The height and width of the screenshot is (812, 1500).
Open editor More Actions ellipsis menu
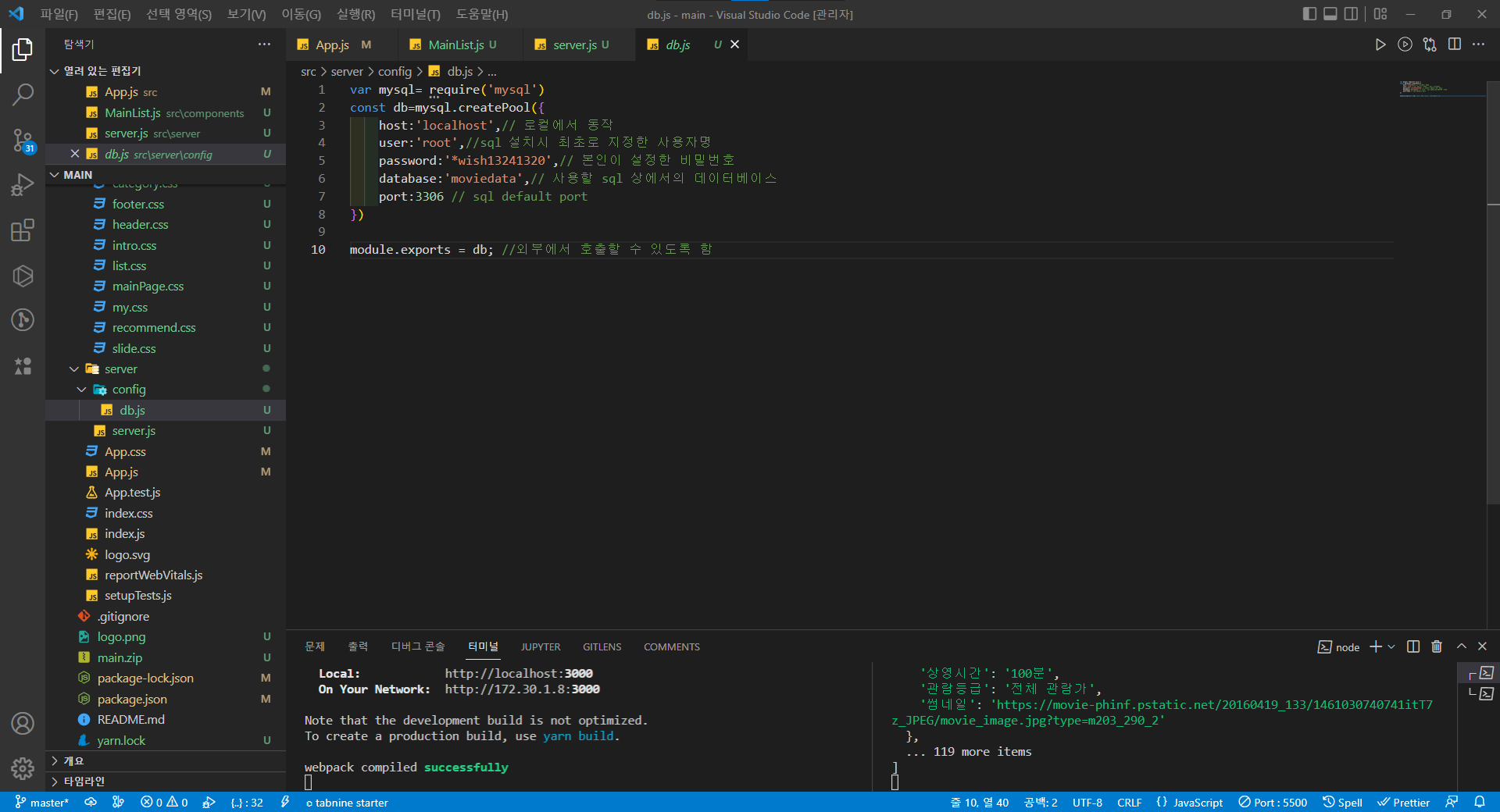pos(1479,45)
